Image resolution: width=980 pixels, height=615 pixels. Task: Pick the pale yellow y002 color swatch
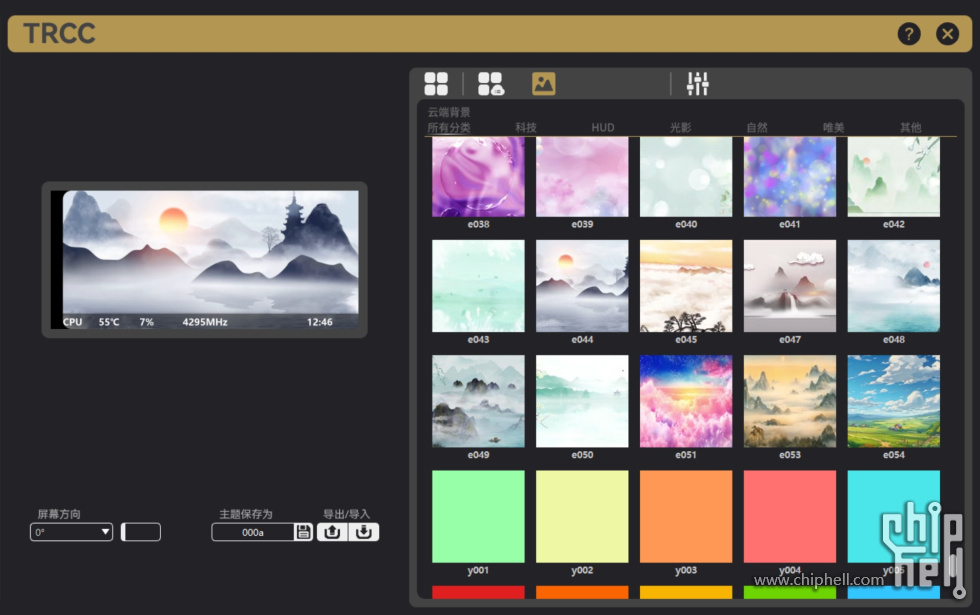click(582, 516)
